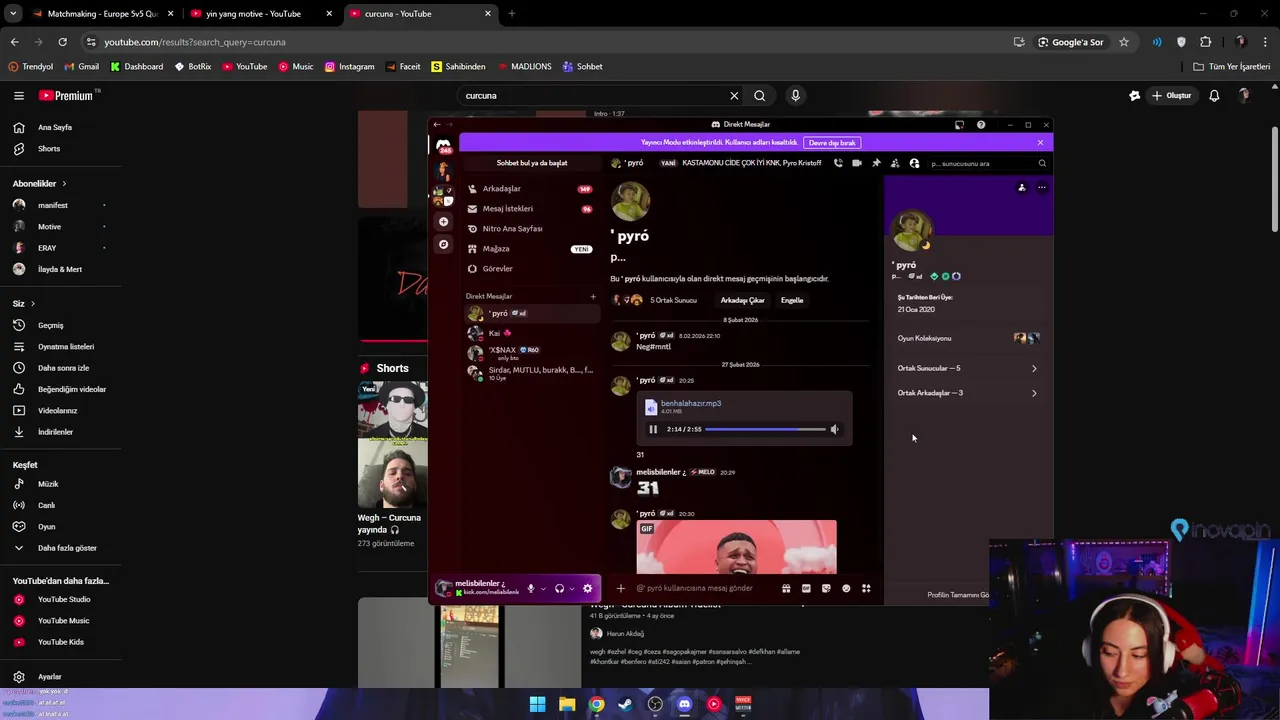Click the Devre dışı bırak button
The height and width of the screenshot is (720, 1280).
coord(832,143)
